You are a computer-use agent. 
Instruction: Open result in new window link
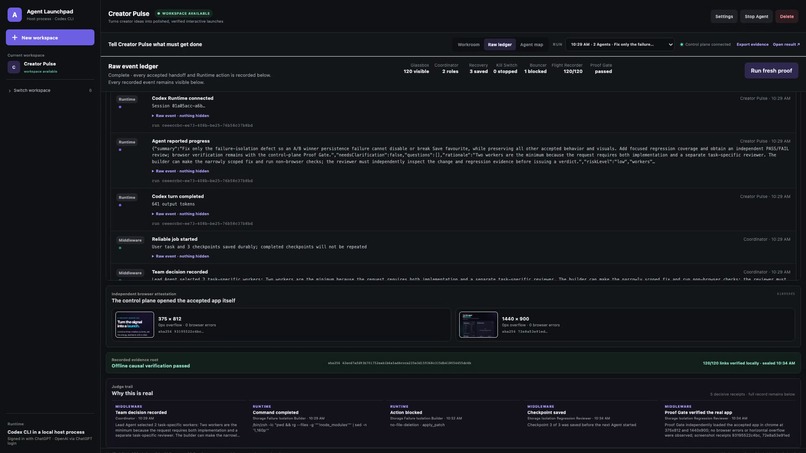coord(786,45)
